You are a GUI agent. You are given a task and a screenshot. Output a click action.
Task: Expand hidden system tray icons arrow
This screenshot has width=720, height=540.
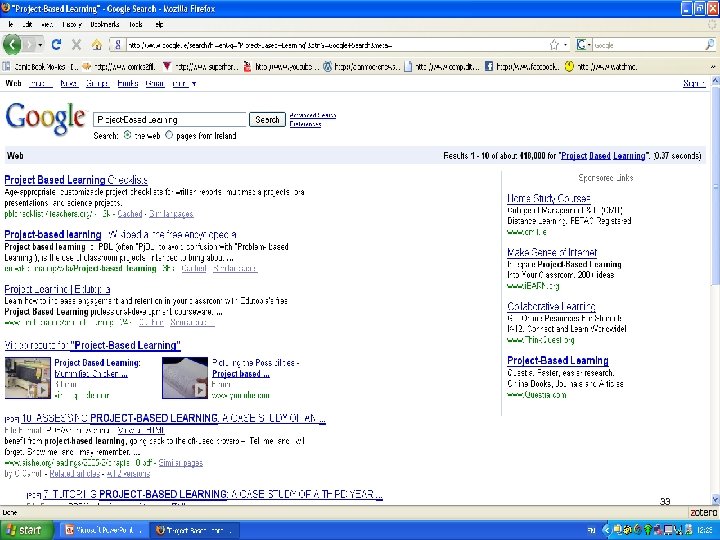tap(606, 530)
